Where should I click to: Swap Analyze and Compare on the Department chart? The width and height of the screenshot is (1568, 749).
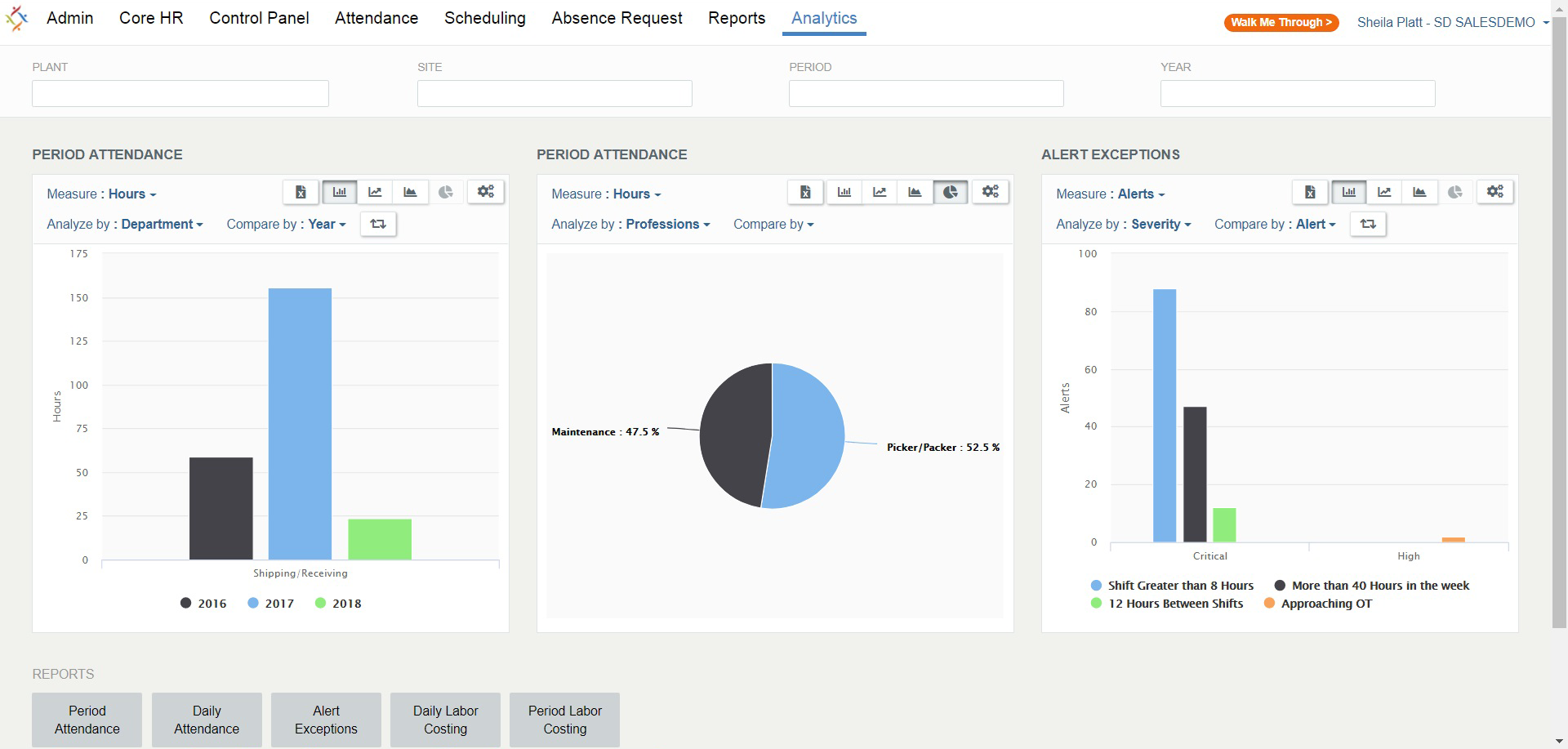click(378, 224)
